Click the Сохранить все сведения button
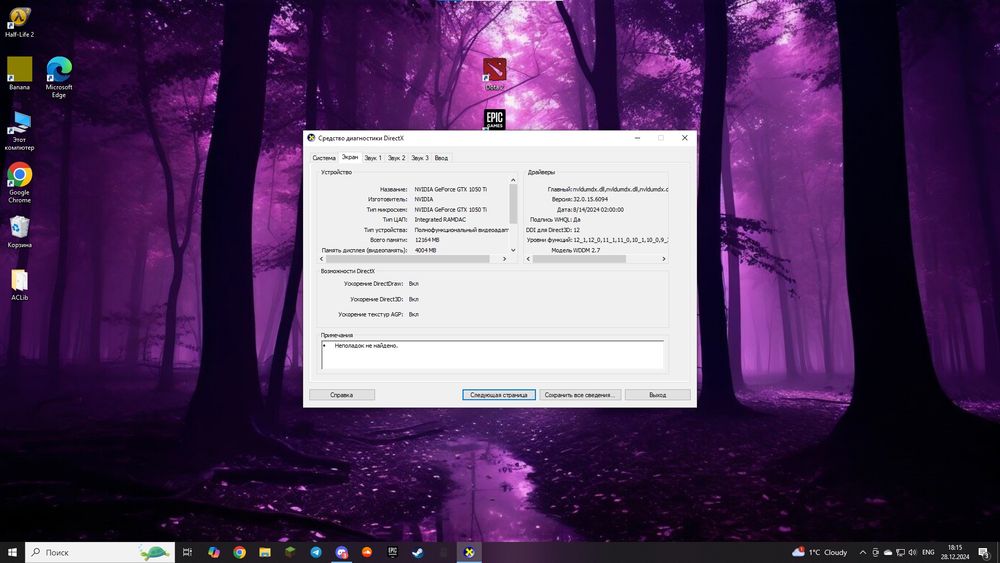1000x563 pixels. point(580,395)
